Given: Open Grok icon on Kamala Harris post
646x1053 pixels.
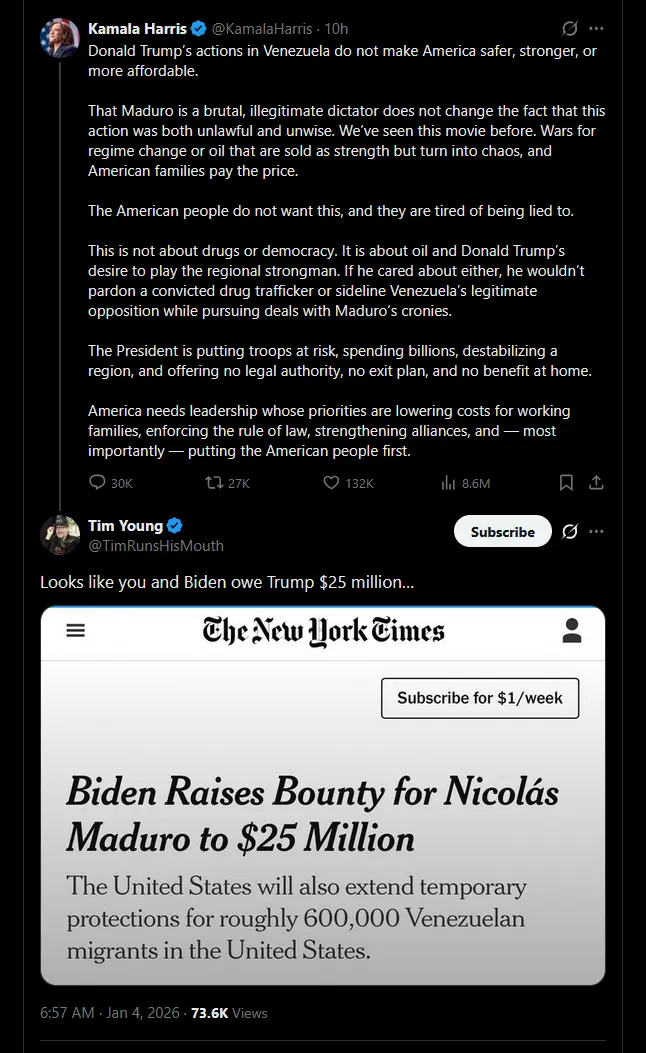Looking at the screenshot, I should [570, 28].
